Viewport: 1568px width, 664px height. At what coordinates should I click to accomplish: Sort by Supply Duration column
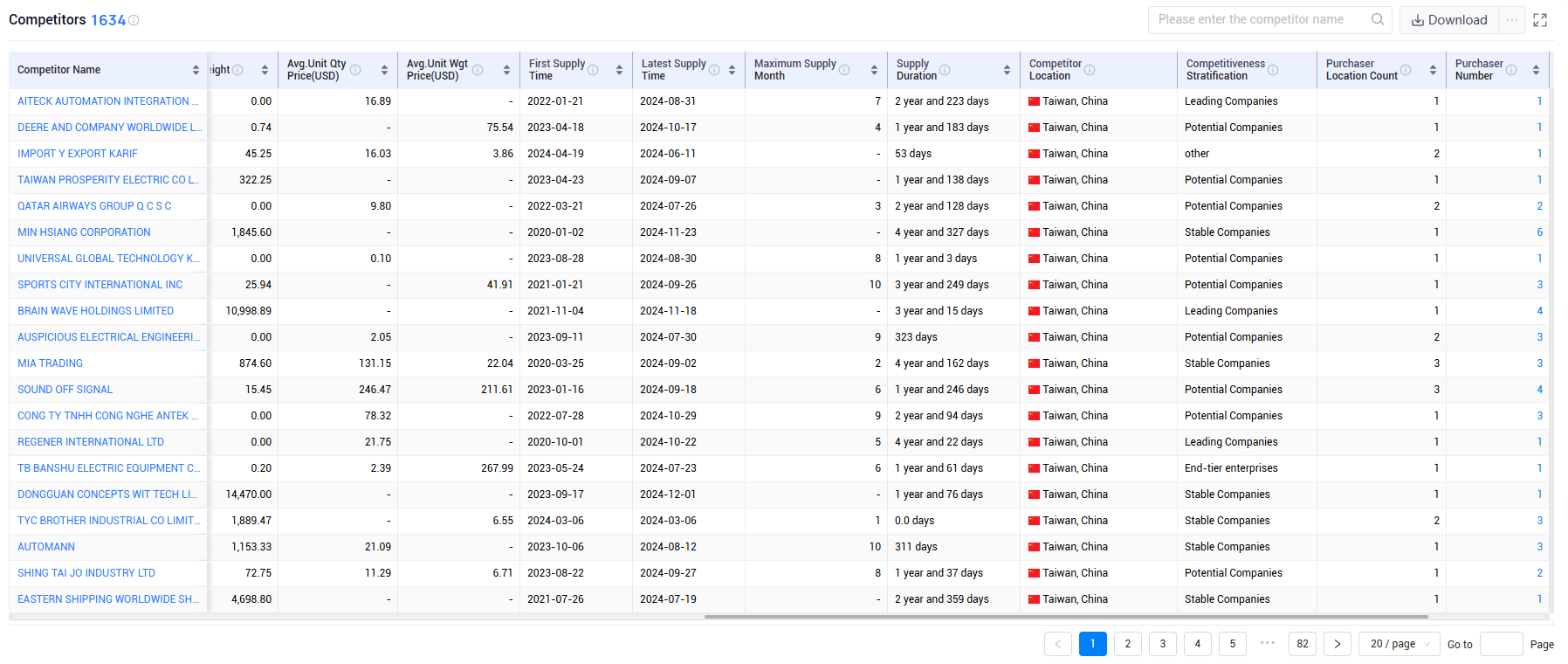point(1007,70)
